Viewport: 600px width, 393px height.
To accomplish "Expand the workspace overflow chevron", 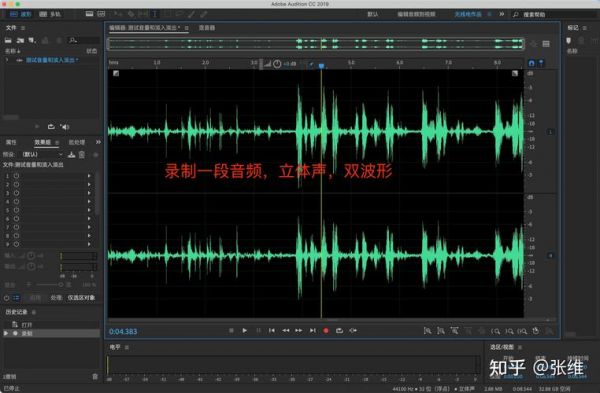I will 502,14.
